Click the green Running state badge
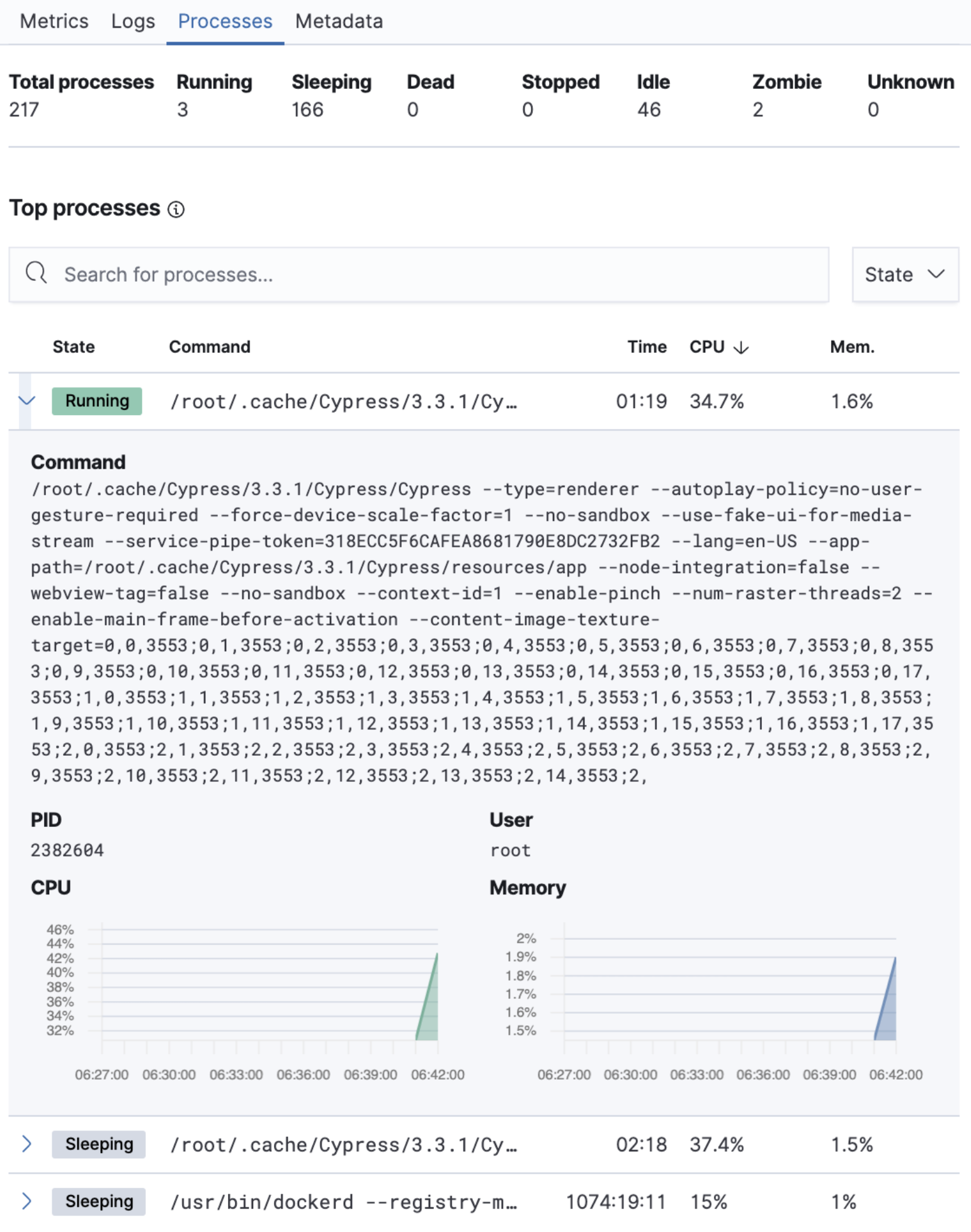Image resolution: width=971 pixels, height=1232 pixels. [96, 401]
